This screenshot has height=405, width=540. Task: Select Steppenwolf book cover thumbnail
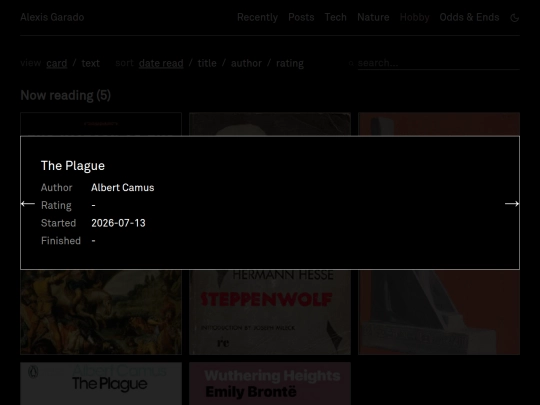coord(270,312)
